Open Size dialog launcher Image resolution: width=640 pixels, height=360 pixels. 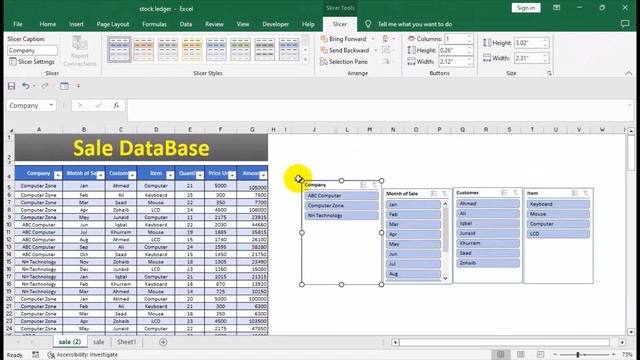pyautogui.click(x=549, y=73)
